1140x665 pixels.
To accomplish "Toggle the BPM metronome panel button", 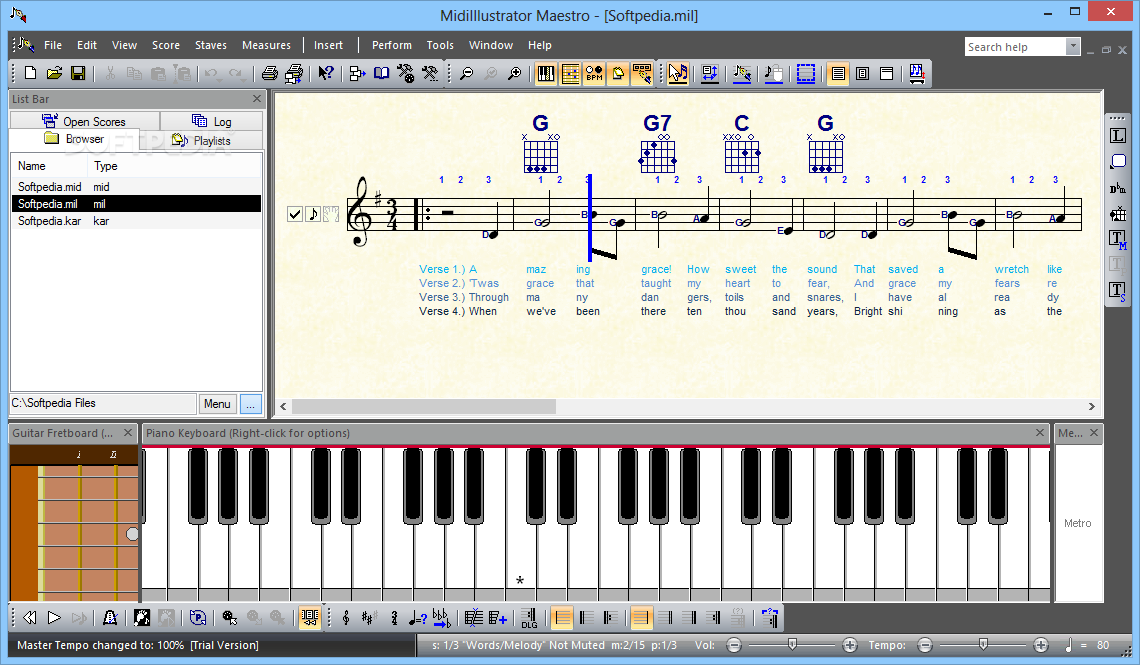I will coord(594,73).
